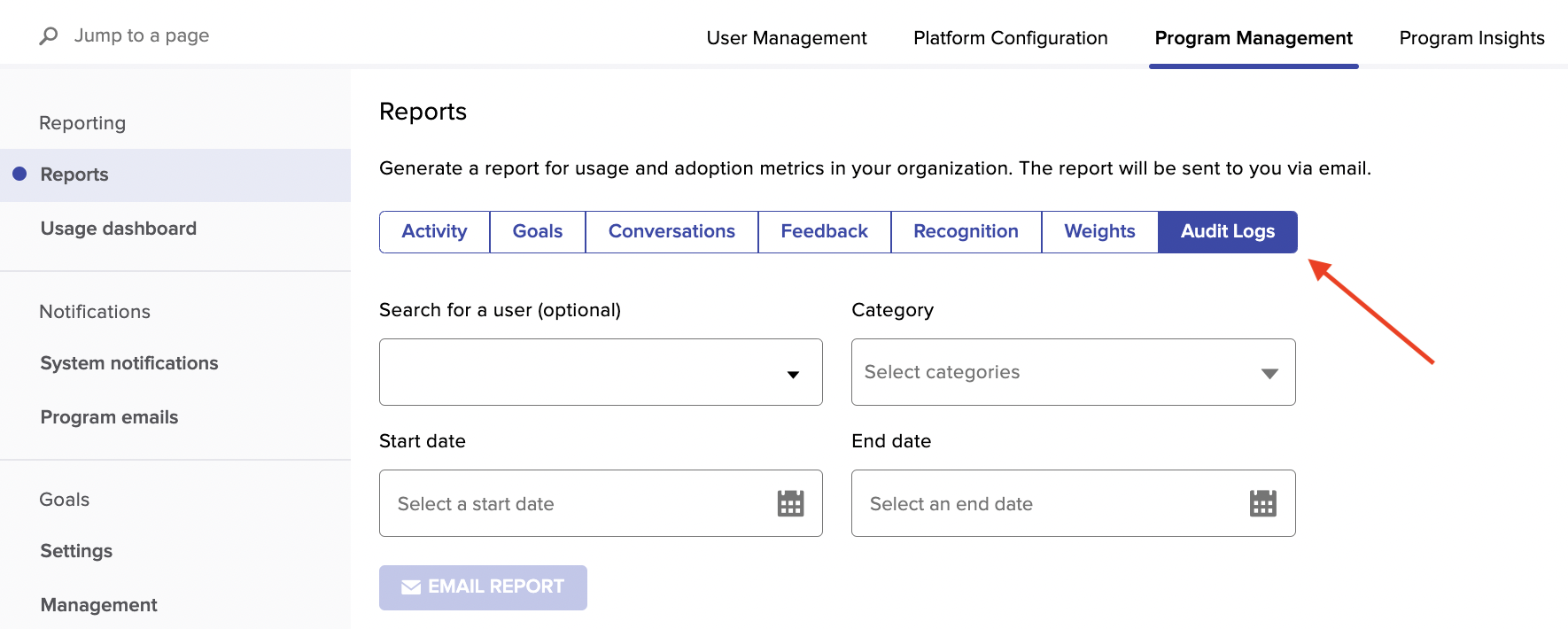Image resolution: width=1568 pixels, height=629 pixels.
Task: Click the Email Report button
Action: 483,587
